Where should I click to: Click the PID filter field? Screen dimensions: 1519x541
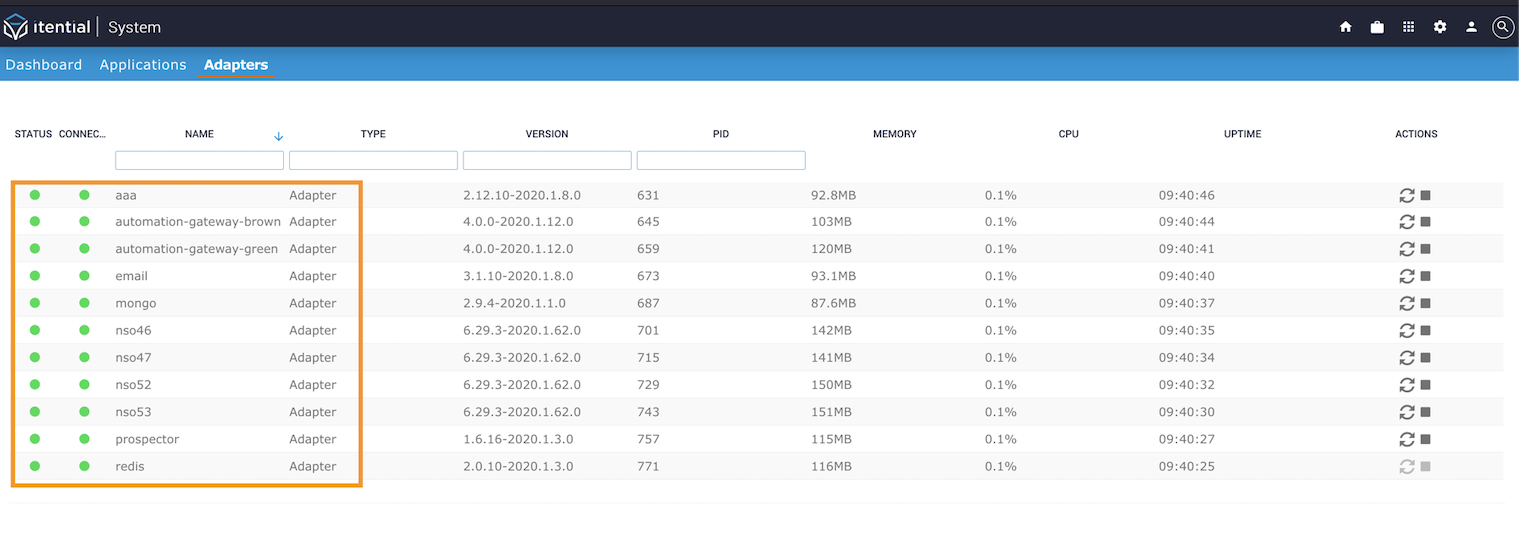(x=721, y=160)
